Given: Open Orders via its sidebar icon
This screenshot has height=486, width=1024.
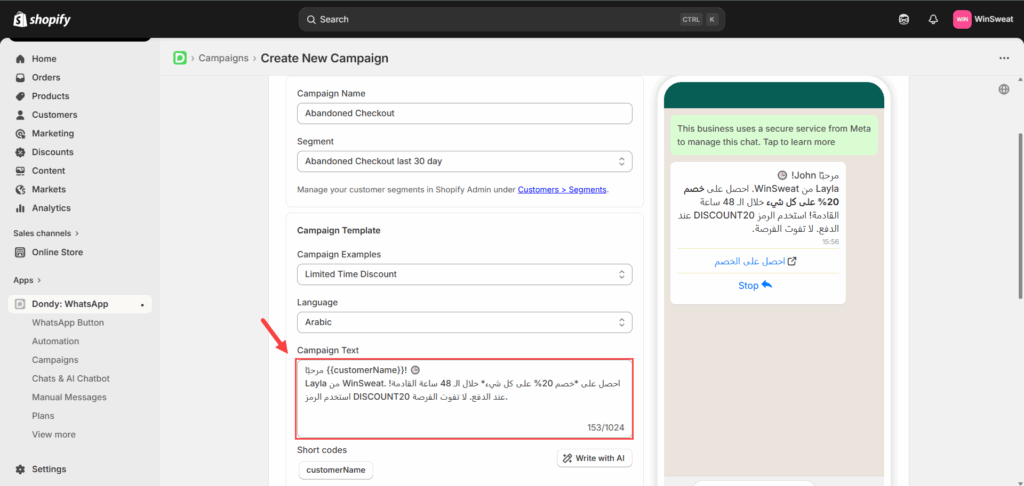Looking at the screenshot, I should (x=21, y=78).
